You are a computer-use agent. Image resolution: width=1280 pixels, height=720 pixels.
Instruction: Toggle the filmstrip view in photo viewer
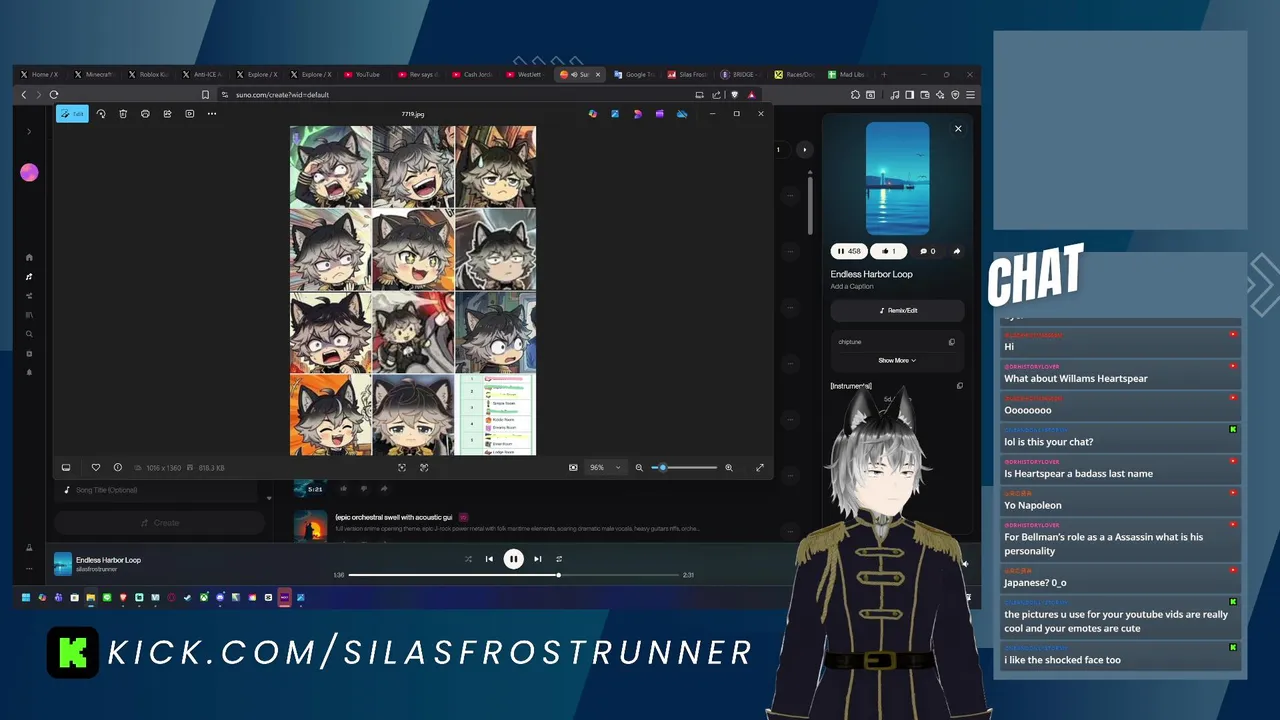[x=66, y=467]
